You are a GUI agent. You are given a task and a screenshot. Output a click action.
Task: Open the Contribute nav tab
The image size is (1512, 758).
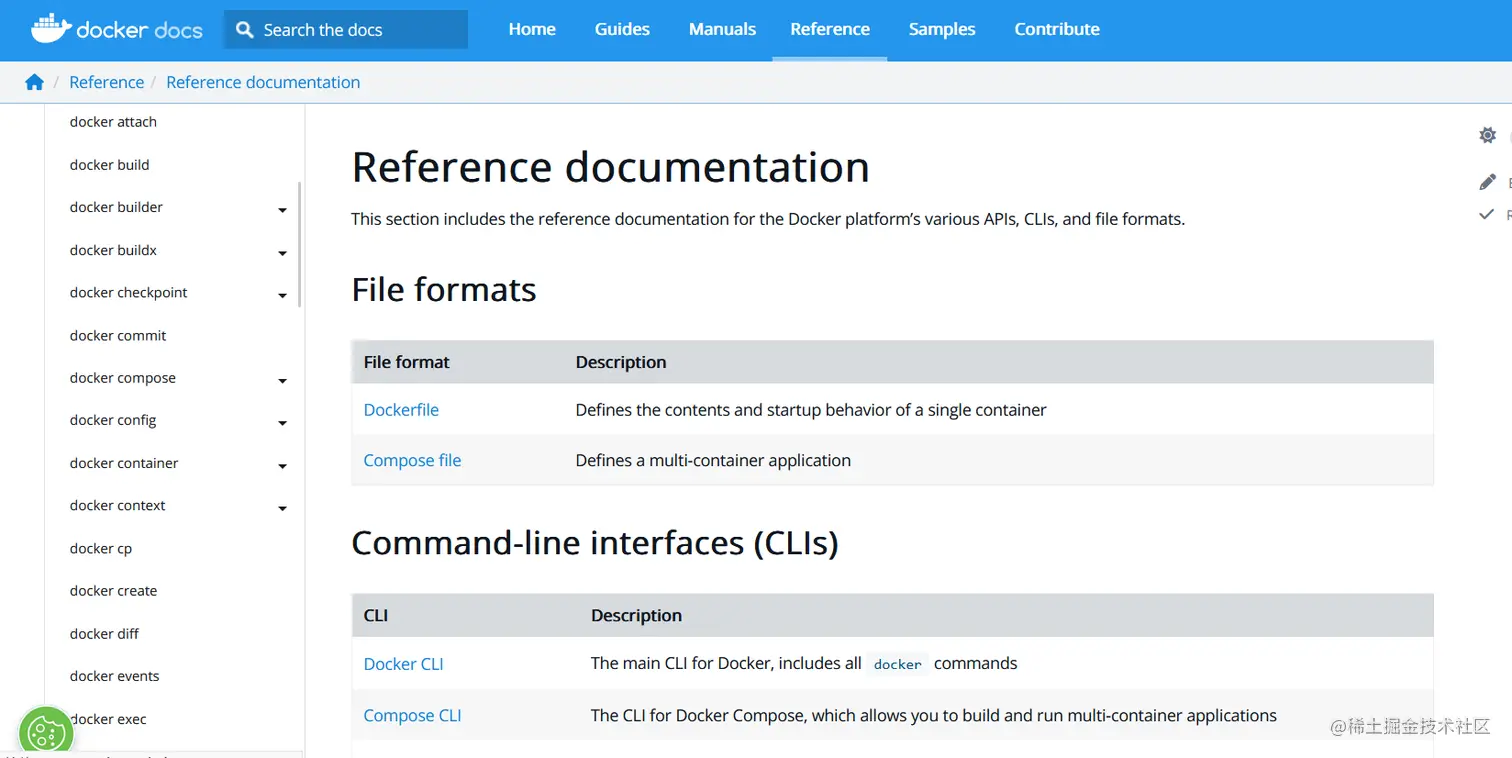click(1057, 30)
